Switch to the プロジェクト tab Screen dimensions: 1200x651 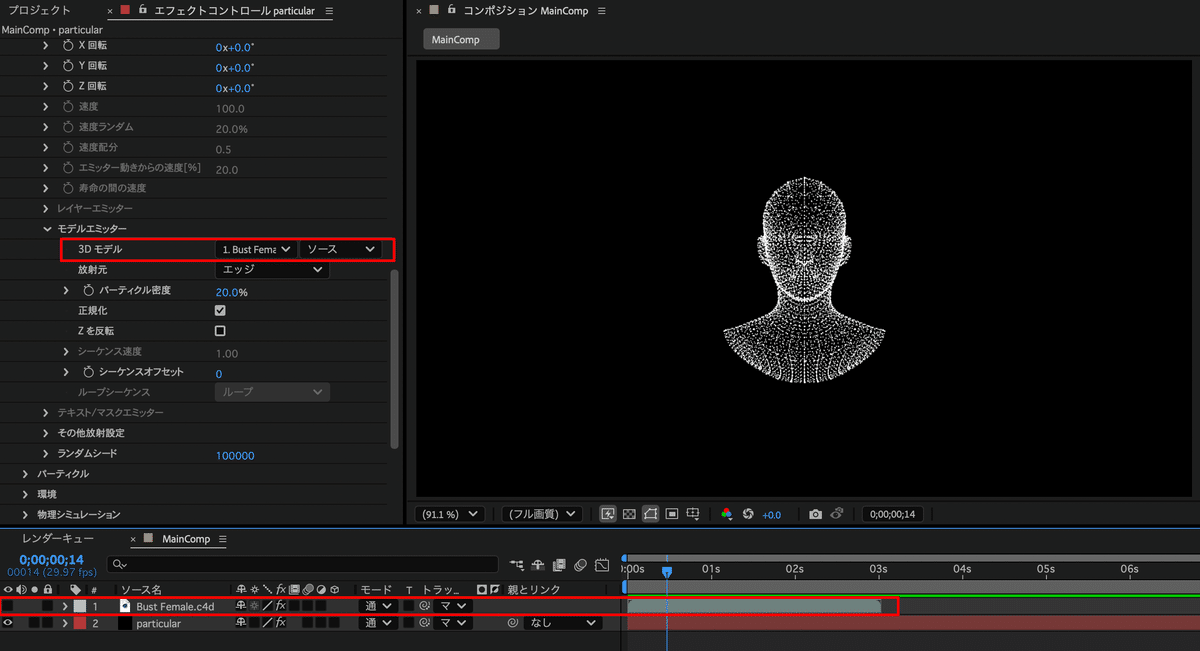[40, 10]
